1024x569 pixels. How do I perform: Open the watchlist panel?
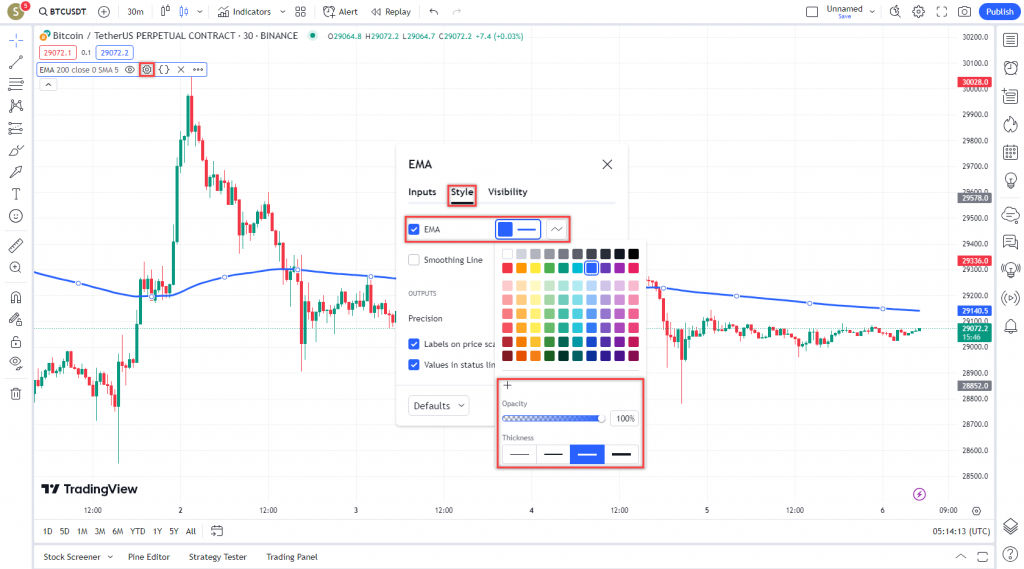coord(1010,41)
